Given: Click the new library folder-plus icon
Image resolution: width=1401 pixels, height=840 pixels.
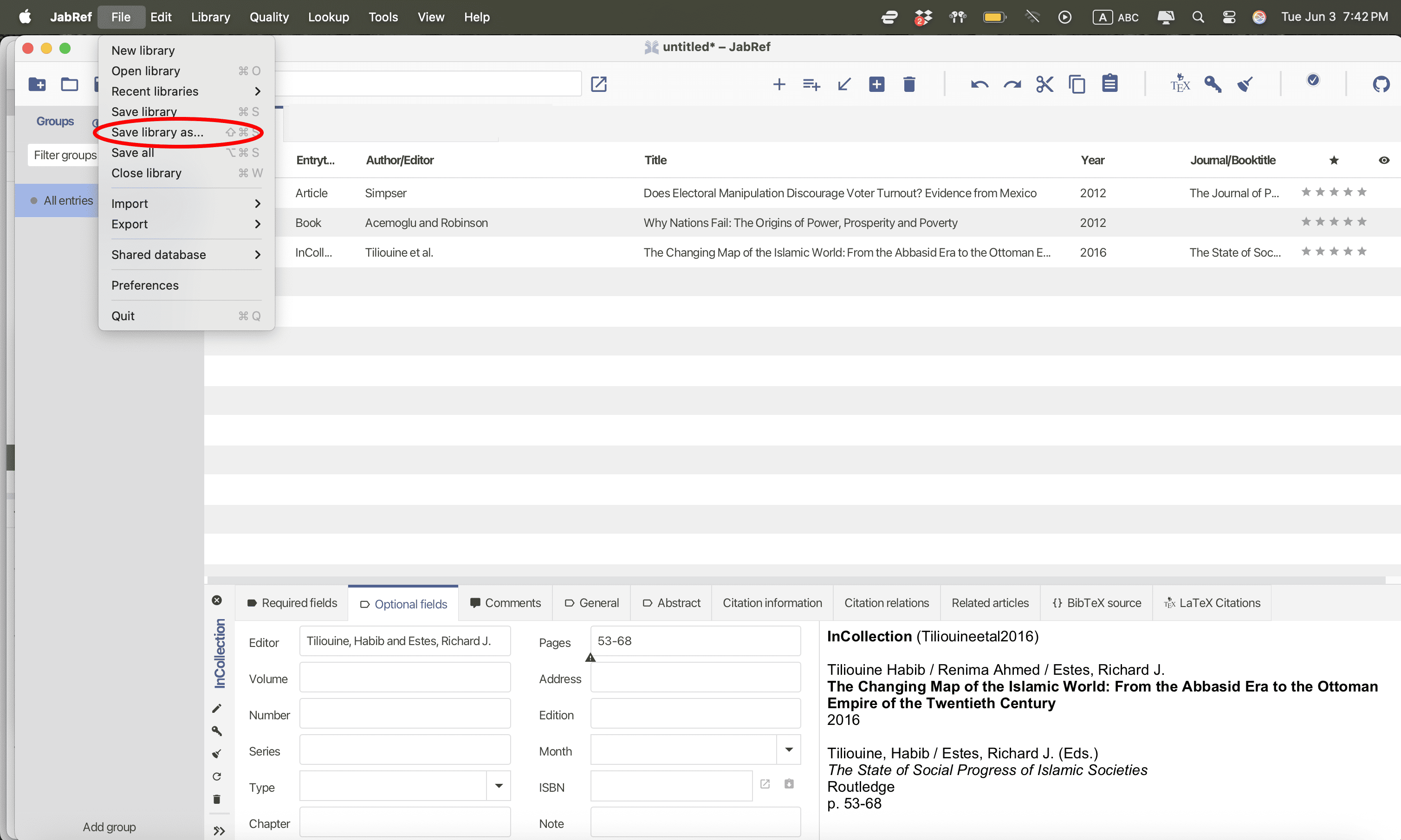Looking at the screenshot, I should click(x=37, y=84).
